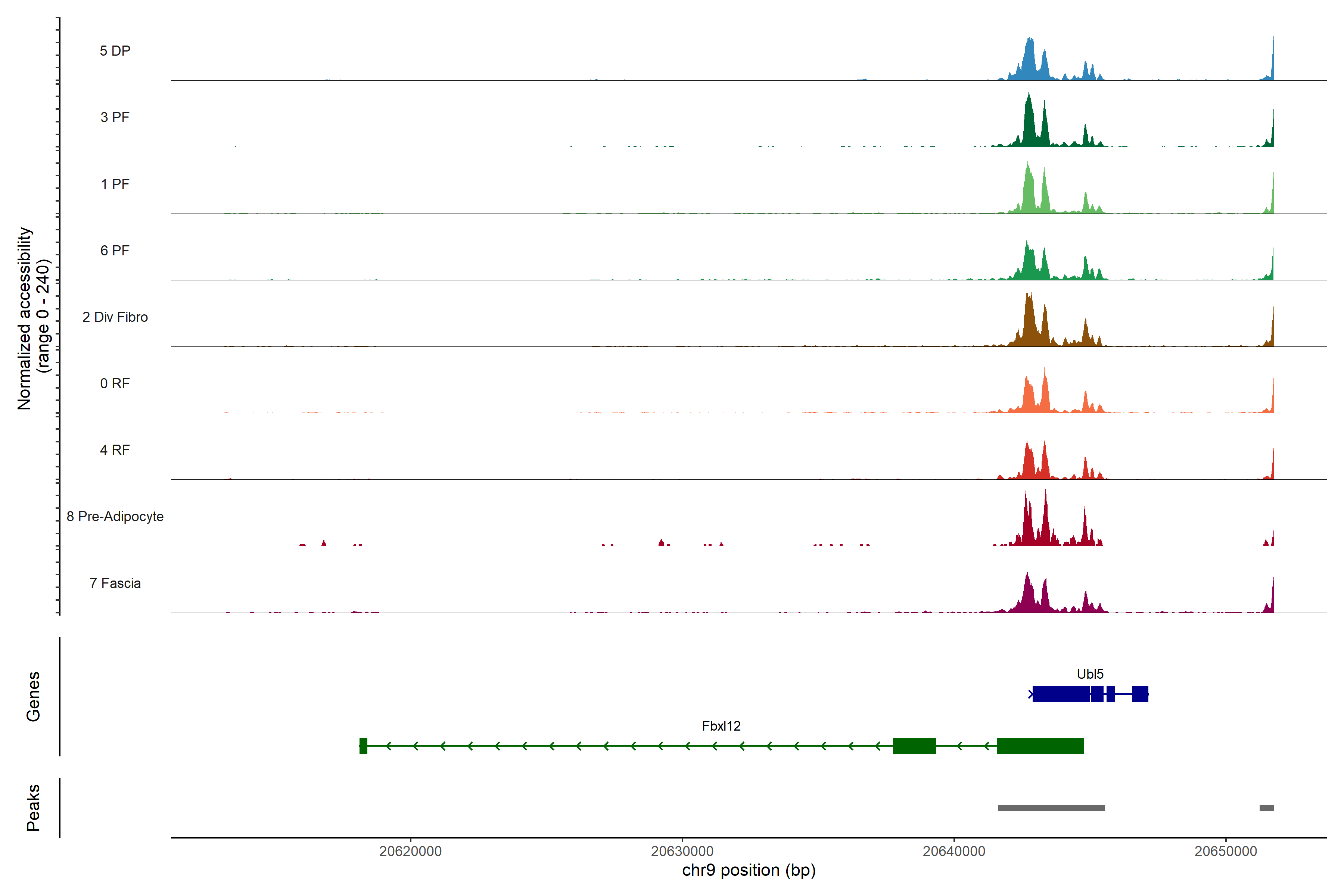This screenshot has width=1344, height=896.
Task: Select the wide gray peak bar
Action: (x=1051, y=808)
